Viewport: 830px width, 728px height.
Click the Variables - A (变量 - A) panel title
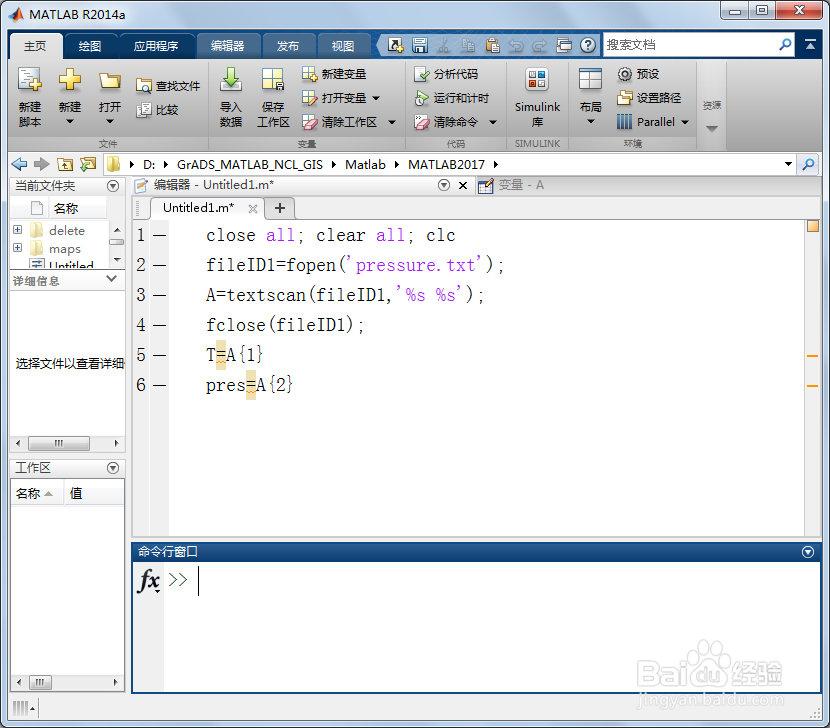click(521, 185)
